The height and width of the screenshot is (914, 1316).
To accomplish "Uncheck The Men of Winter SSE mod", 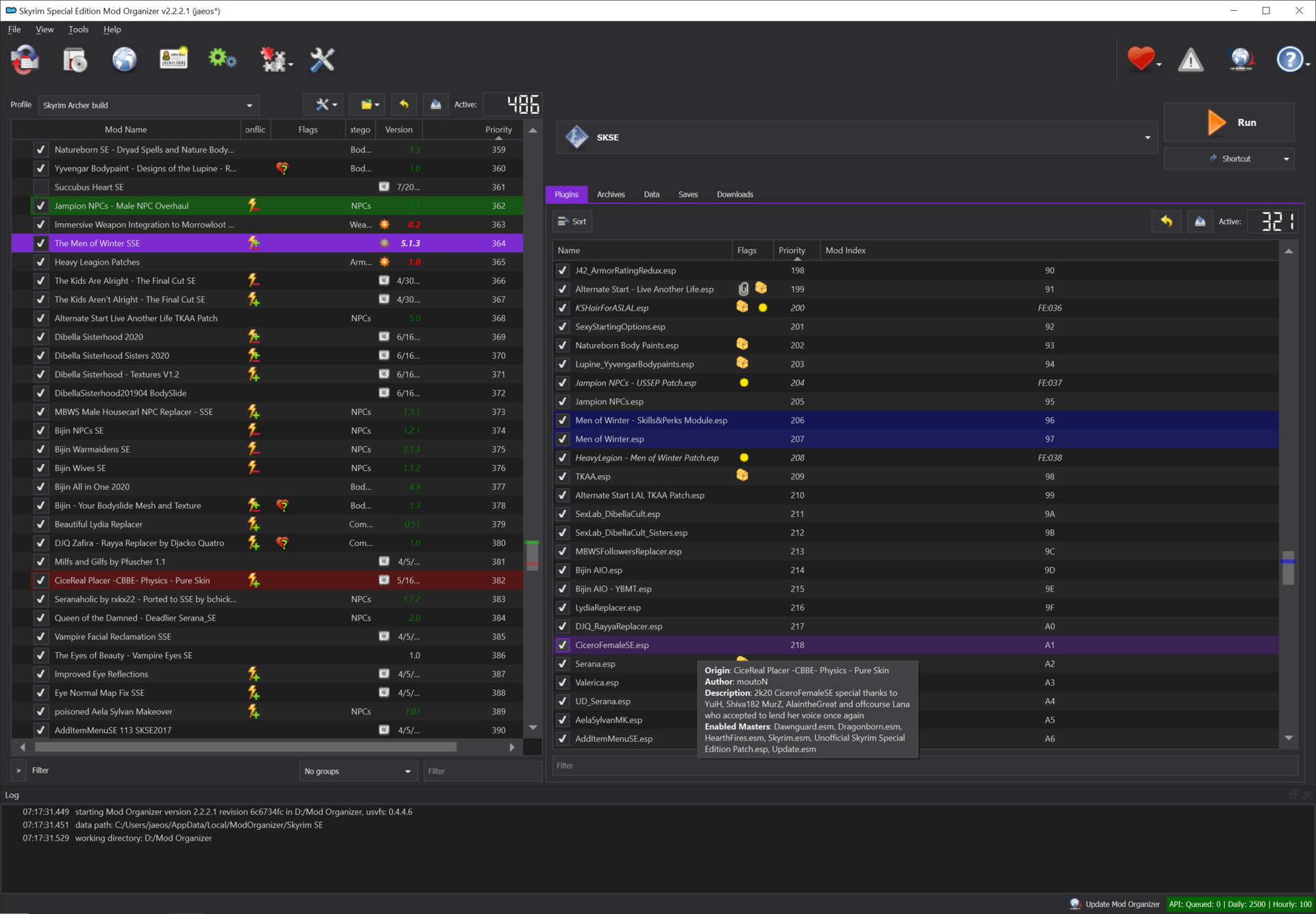I will [x=41, y=243].
